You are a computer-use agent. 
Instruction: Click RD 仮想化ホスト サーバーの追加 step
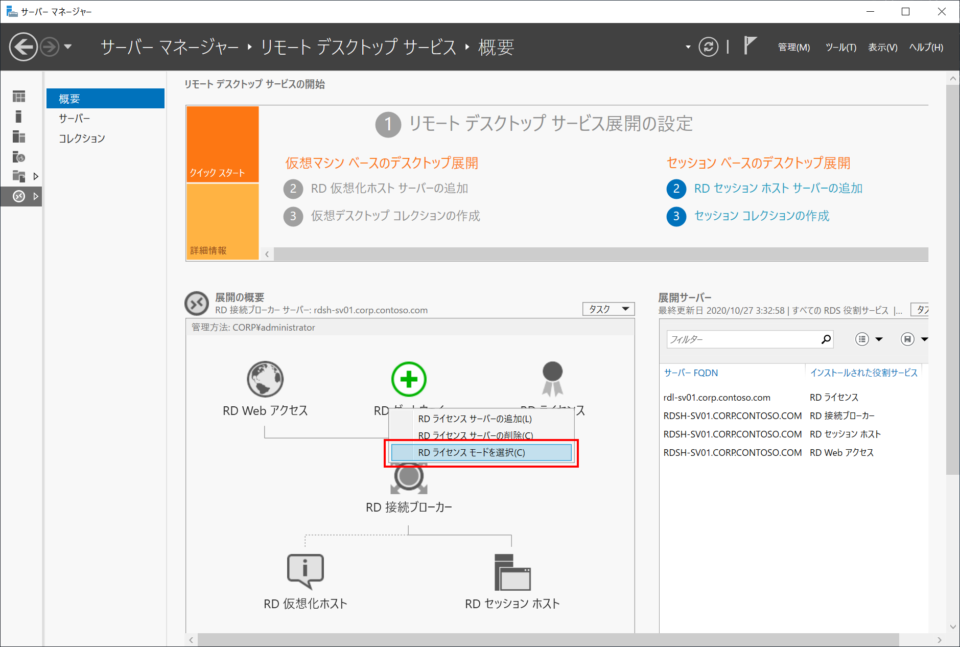(x=389, y=189)
